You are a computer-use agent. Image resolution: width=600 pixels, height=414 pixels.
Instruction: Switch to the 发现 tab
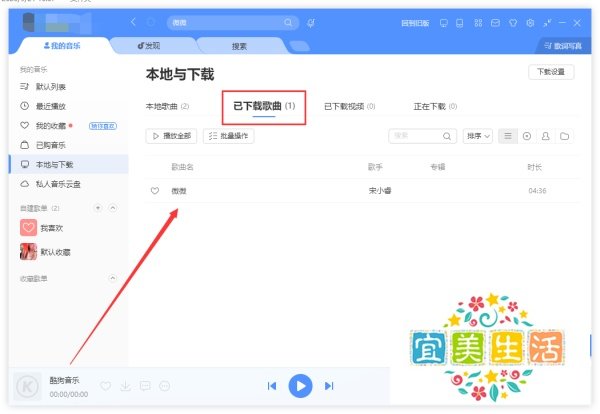(x=149, y=46)
